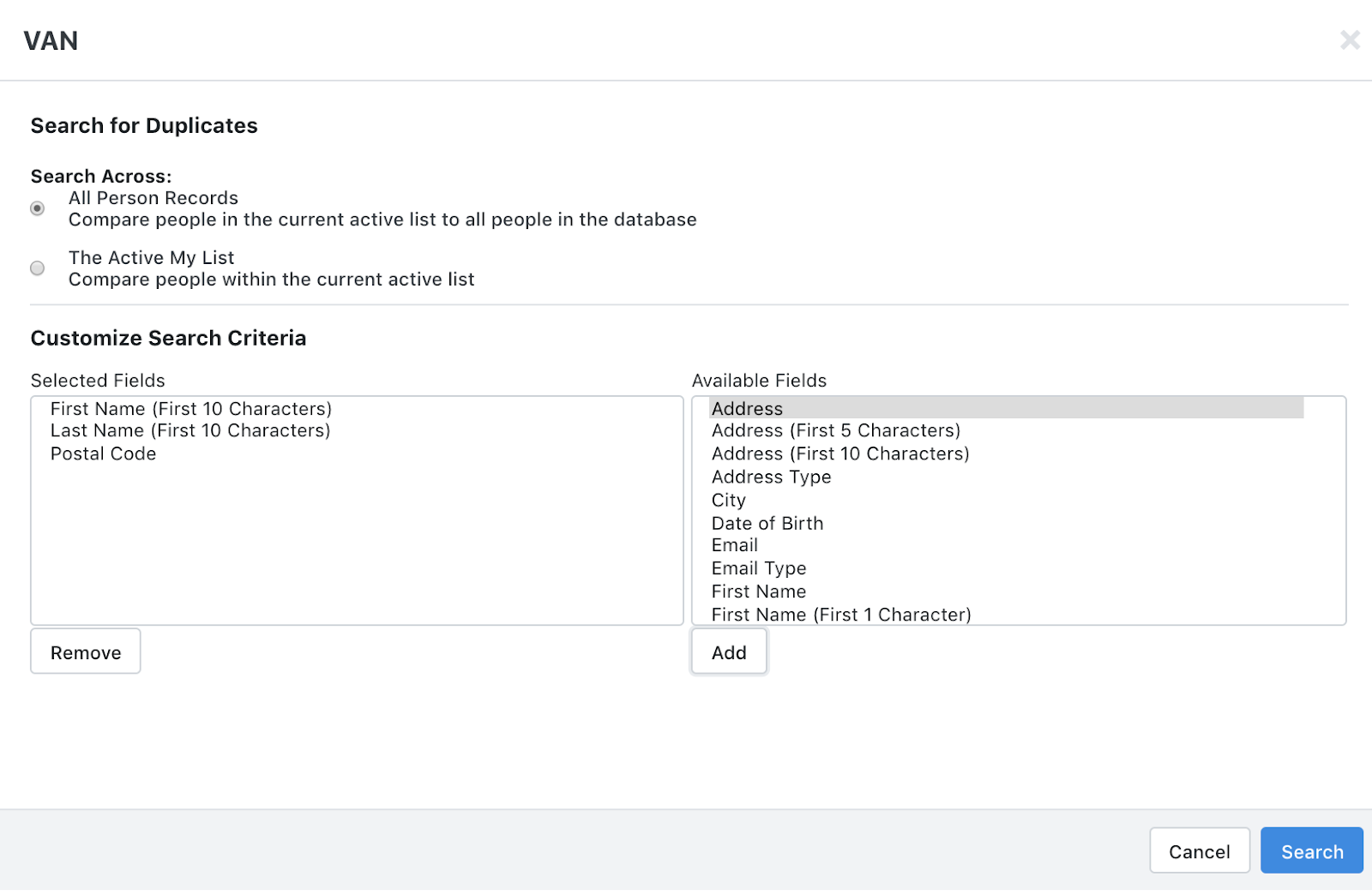
Task: Click the Add button
Action: (x=729, y=652)
